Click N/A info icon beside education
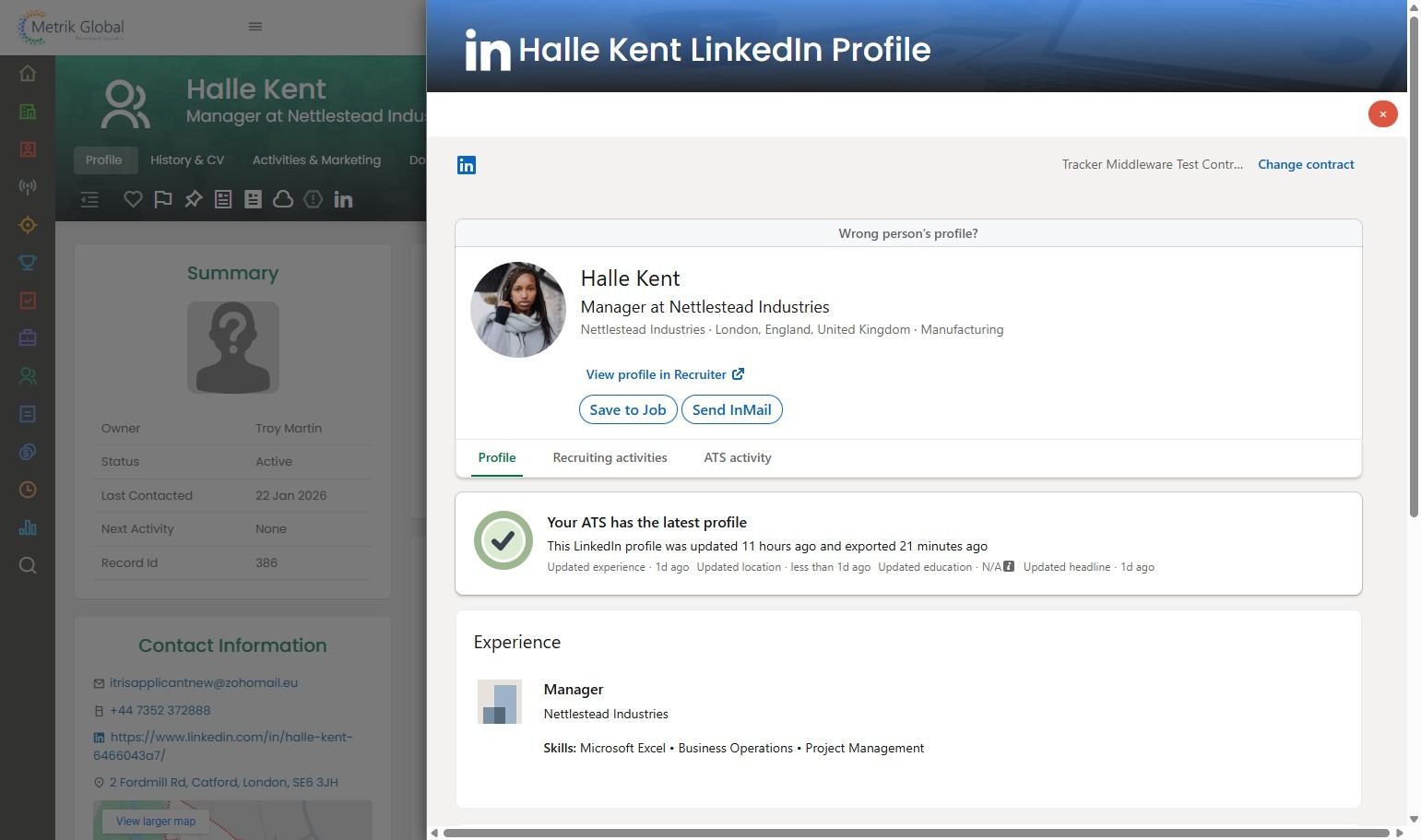Image resolution: width=1421 pixels, height=840 pixels. pos(1009,567)
